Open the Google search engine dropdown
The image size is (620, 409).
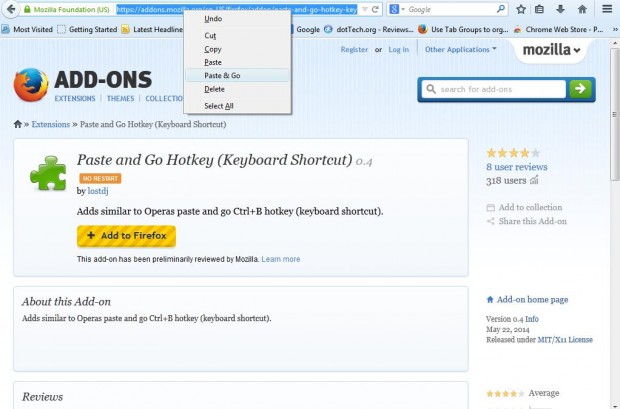point(397,9)
